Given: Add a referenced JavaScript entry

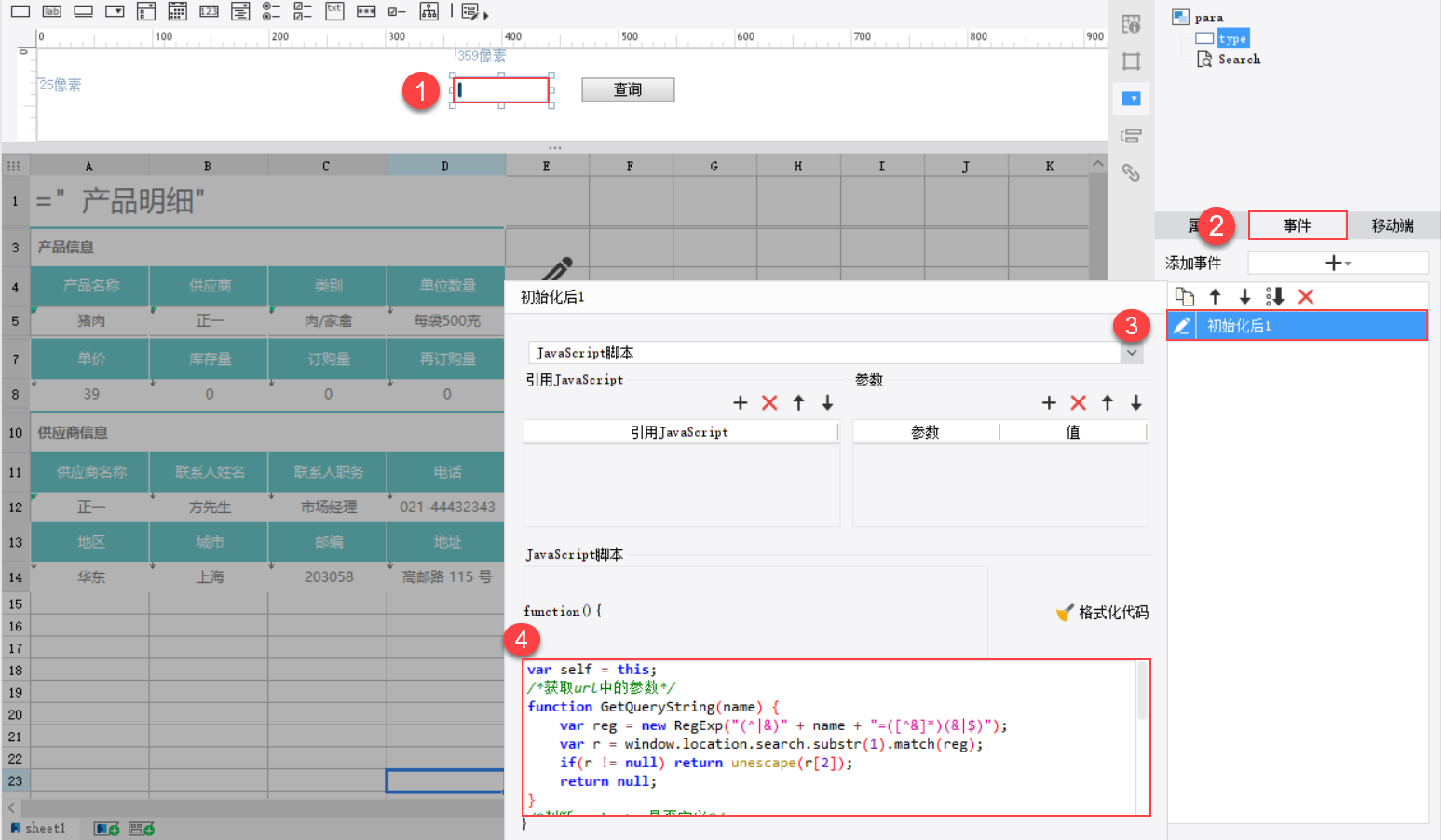Looking at the screenshot, I should pyautogui.click(x=741, y=402).
